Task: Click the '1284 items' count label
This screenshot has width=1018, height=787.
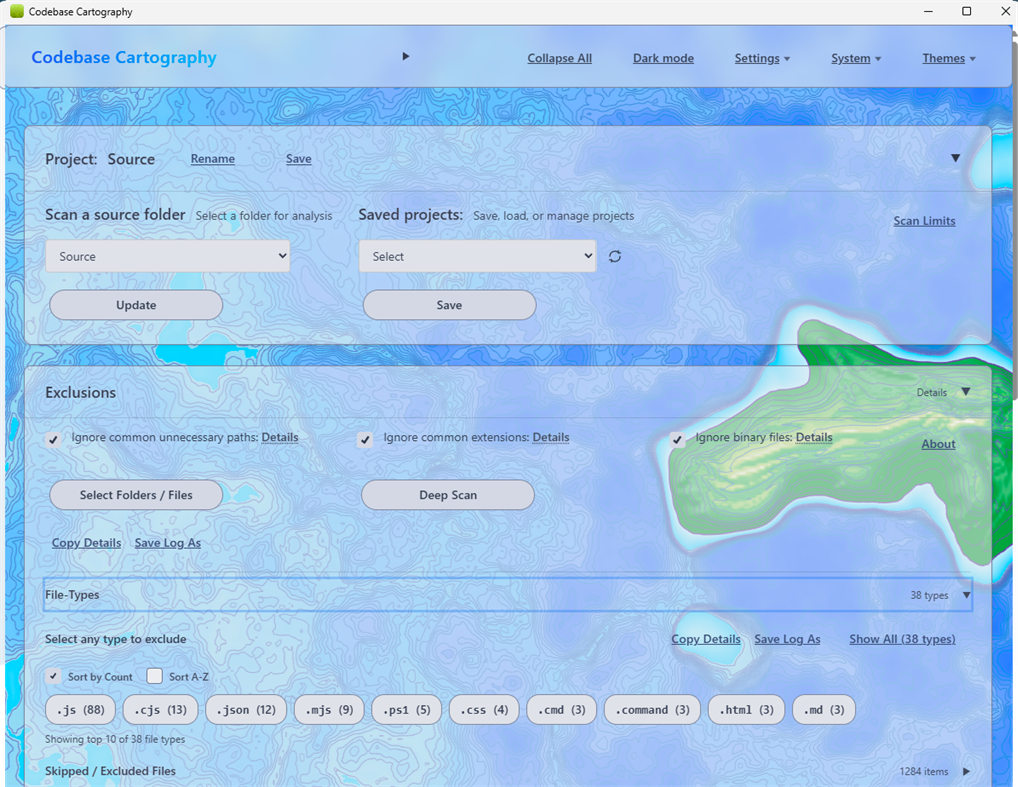Action: coord(923,771)
